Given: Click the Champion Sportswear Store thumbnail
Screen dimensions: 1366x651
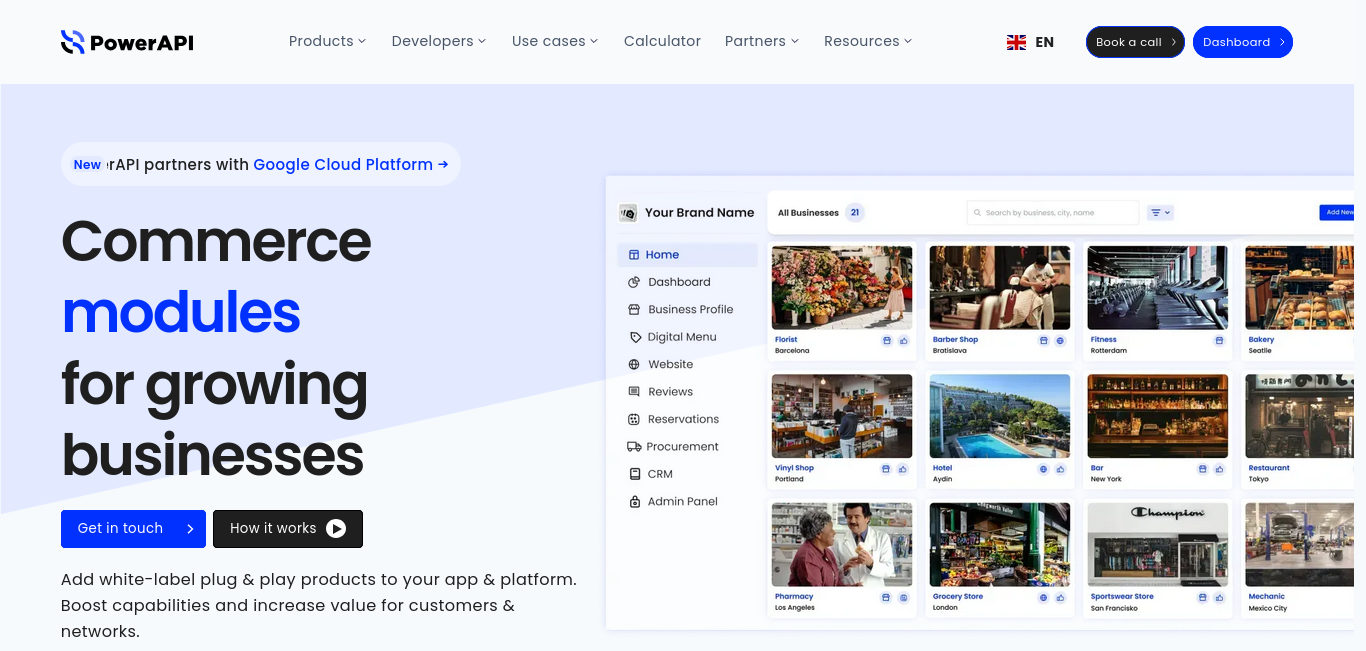Looking at the screenshot, I should click(1158, 545).
